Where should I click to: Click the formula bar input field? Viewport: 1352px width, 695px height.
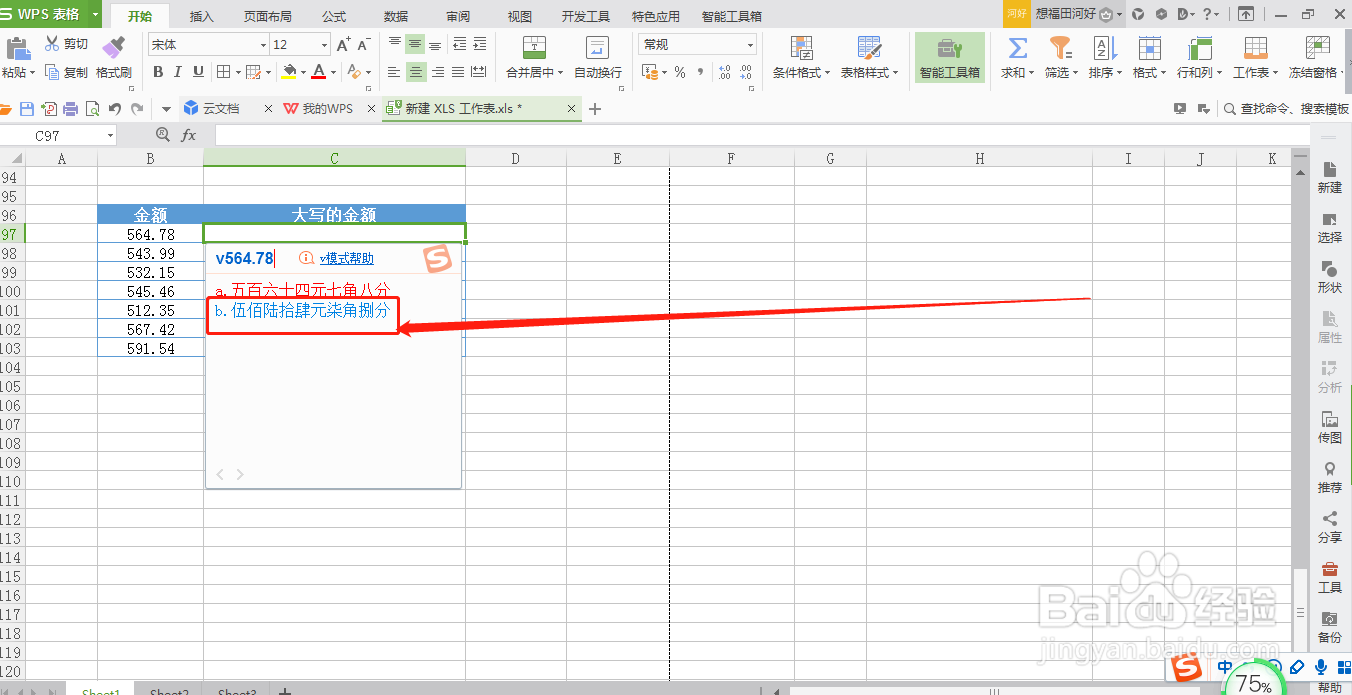tap(760, 135)
